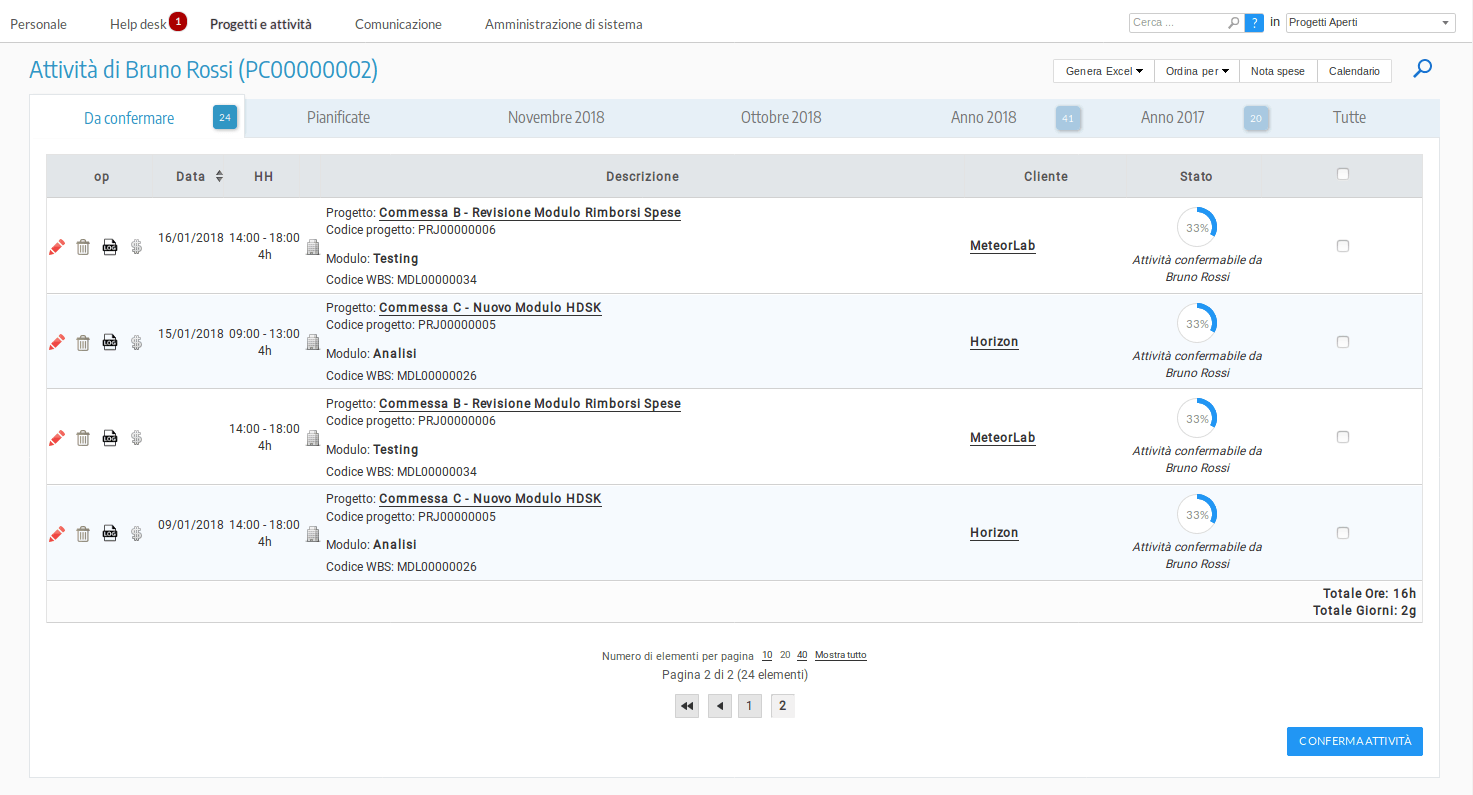Viewport: 1473px width, 795px height.
Task: Sort the table by the Data column arrows
Action: click(219, 177)
